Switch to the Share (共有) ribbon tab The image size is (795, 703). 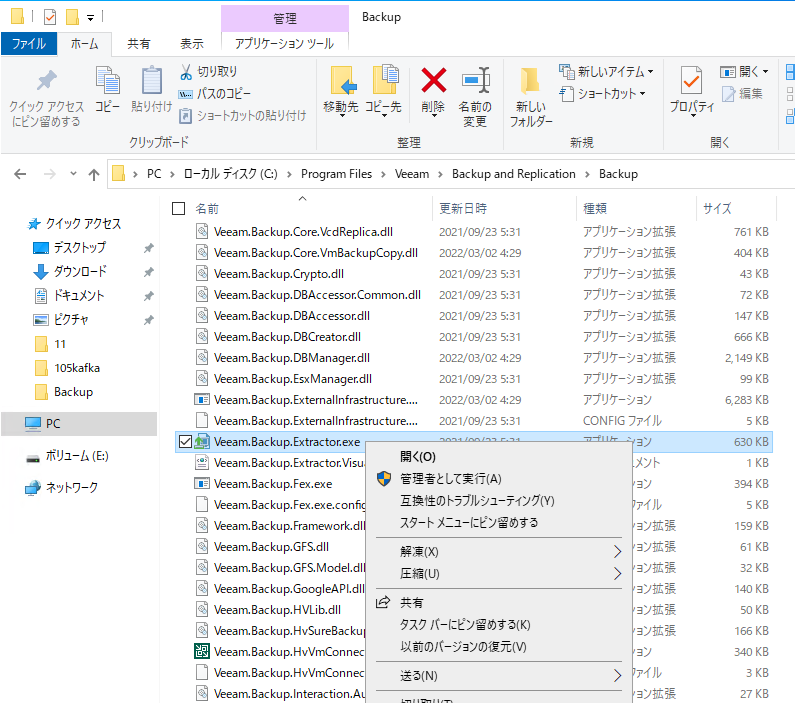[139, 44]
